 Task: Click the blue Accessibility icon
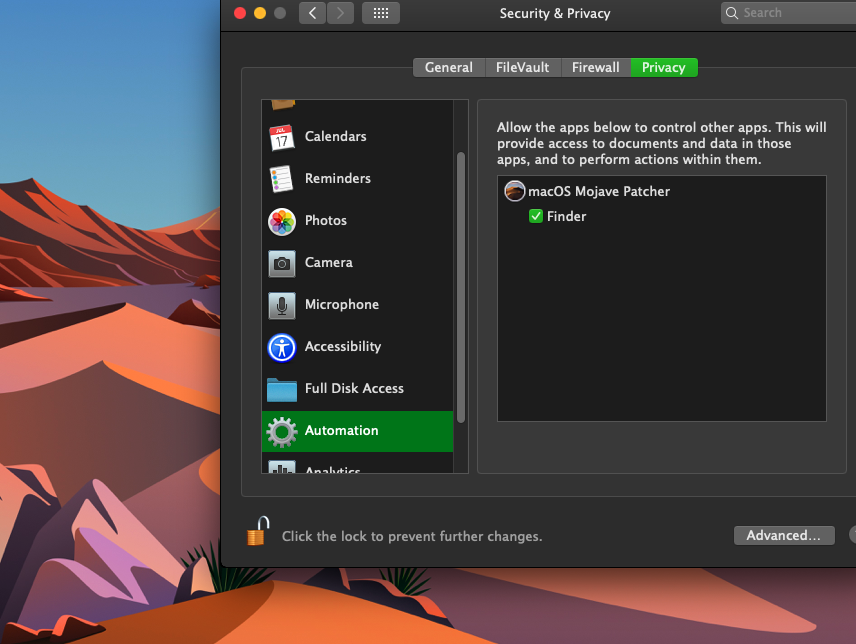click(x=282, y=348)
